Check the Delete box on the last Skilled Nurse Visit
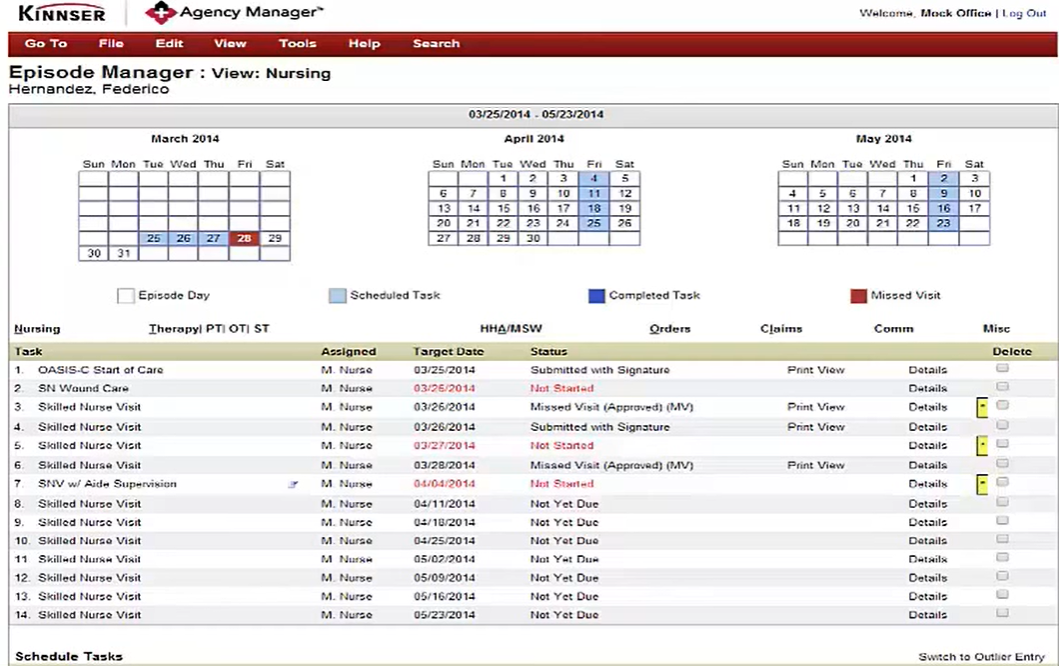1059x666 pixels. tap(1002, 614)
